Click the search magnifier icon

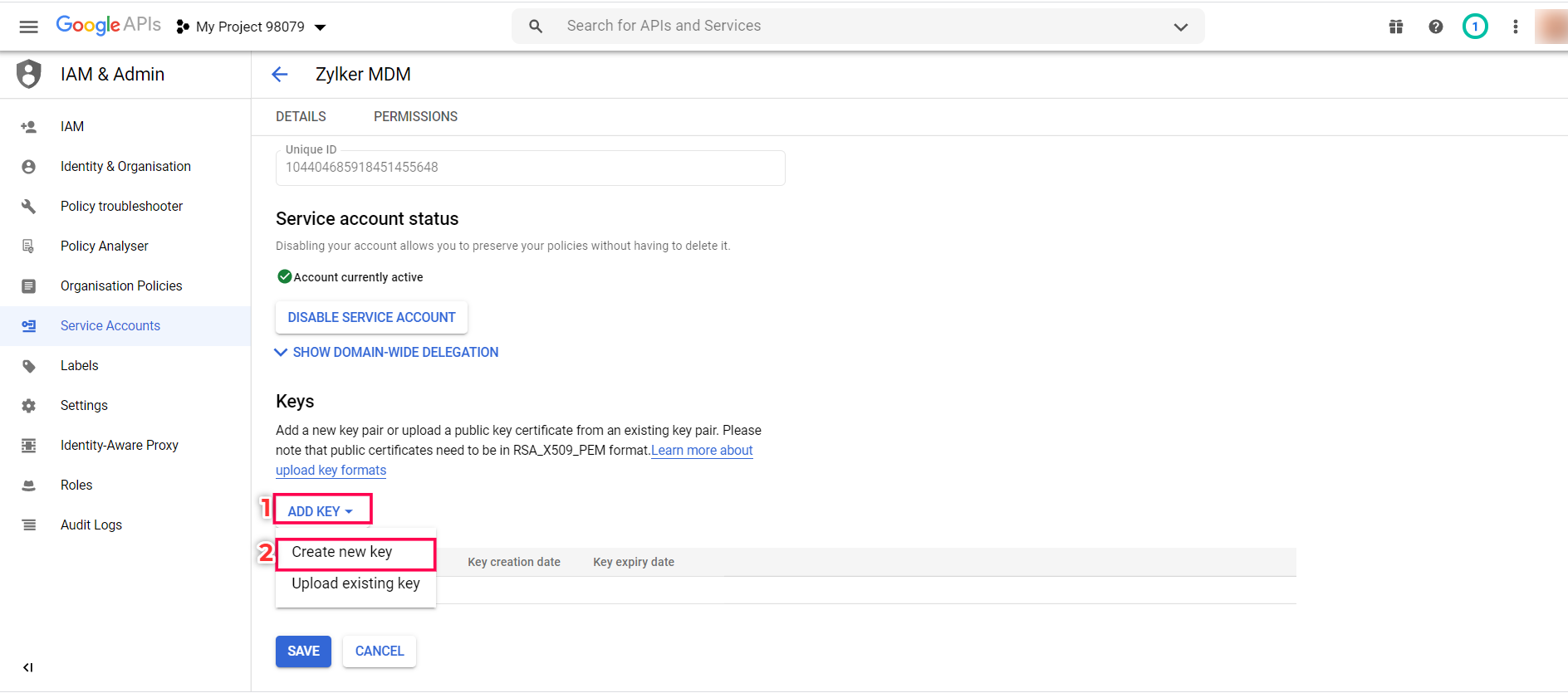(x=536, y=27)
